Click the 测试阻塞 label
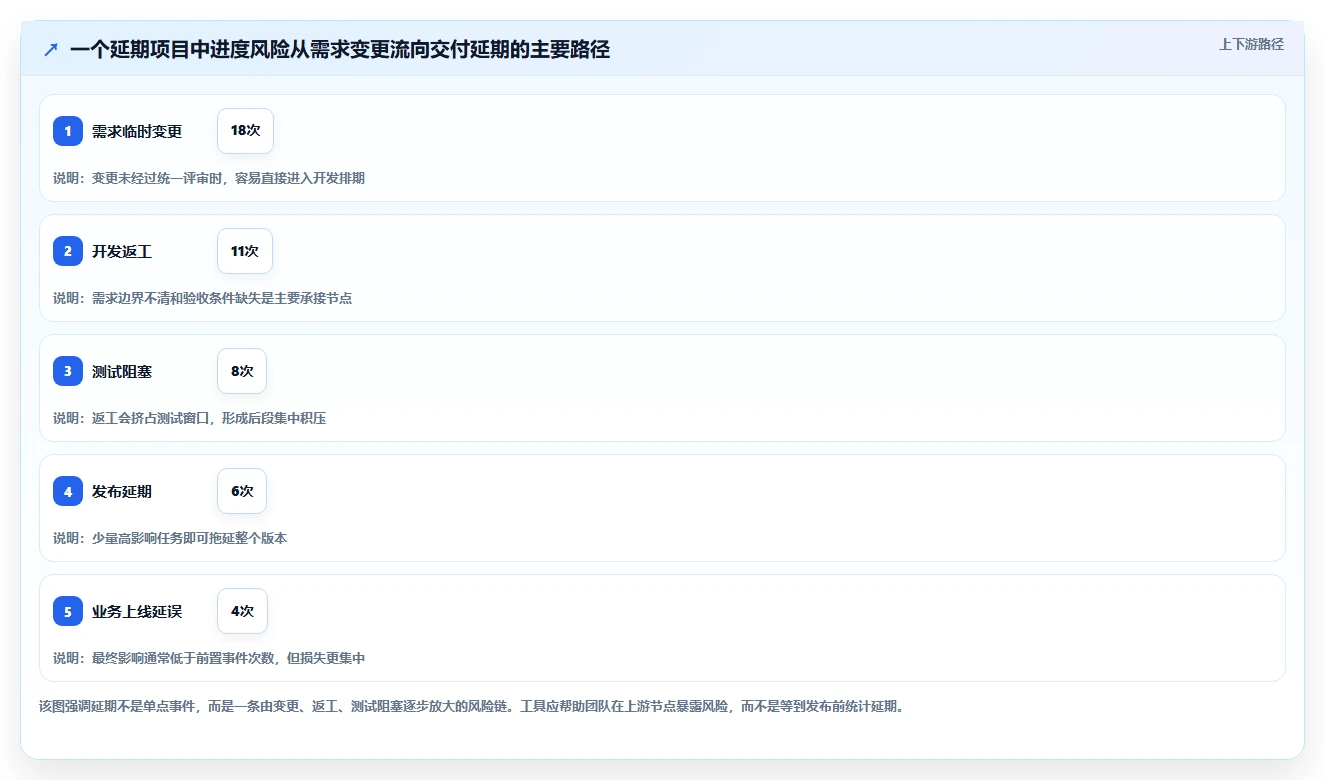The height and width of the screenshot is (780, 1325). [x=122, y=371]
